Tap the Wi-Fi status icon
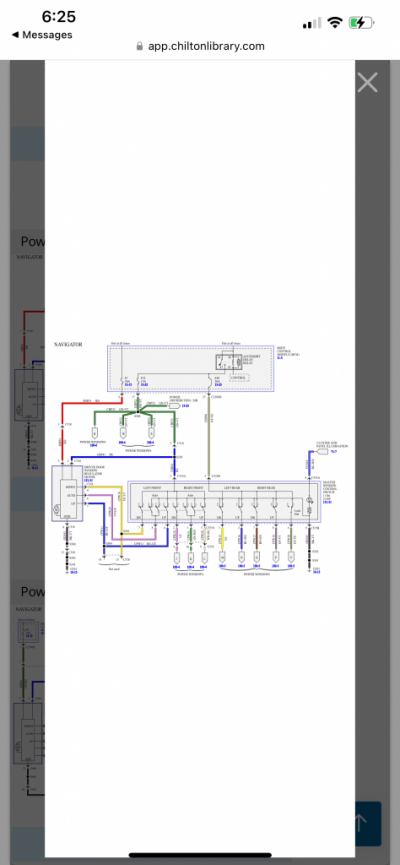Screen dimensions: 400x865 (334, 23)
